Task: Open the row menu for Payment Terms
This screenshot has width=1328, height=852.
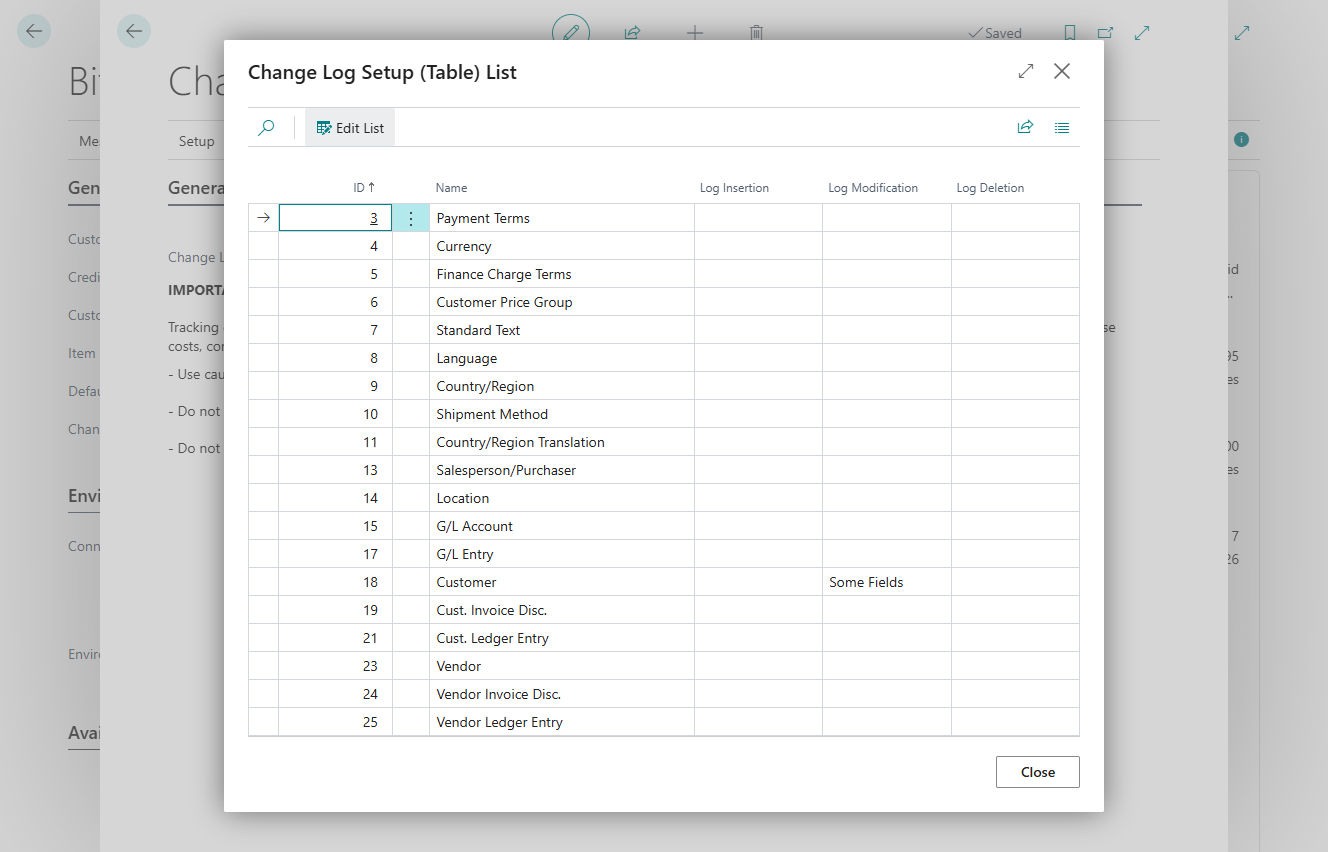Action: click(410, 218)
